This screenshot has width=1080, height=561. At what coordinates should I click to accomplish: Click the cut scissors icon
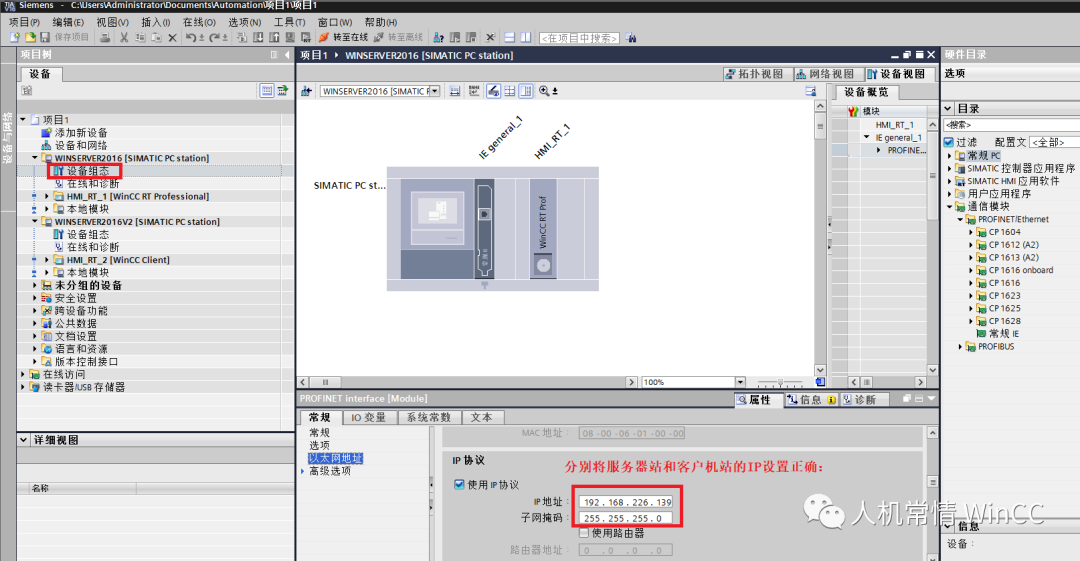[x=124, y=37]
